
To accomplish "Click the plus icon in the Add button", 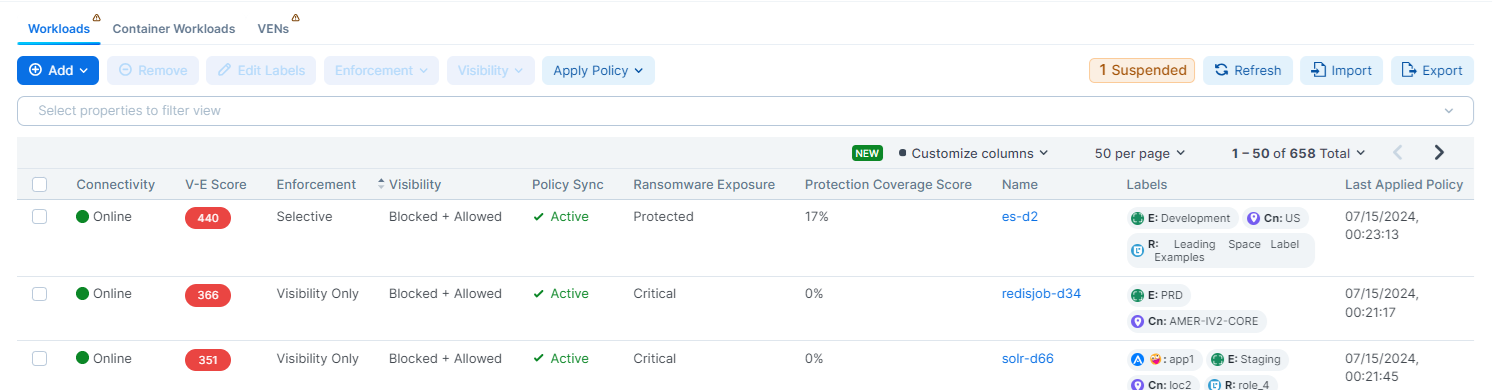I will [35, 70].
